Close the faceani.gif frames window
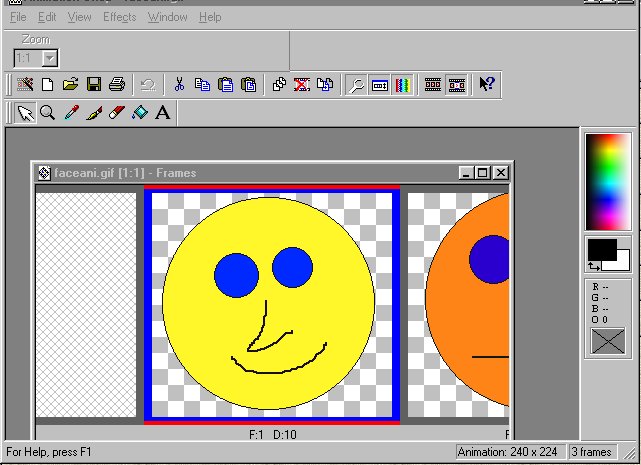641x465 pixels. 501,173
